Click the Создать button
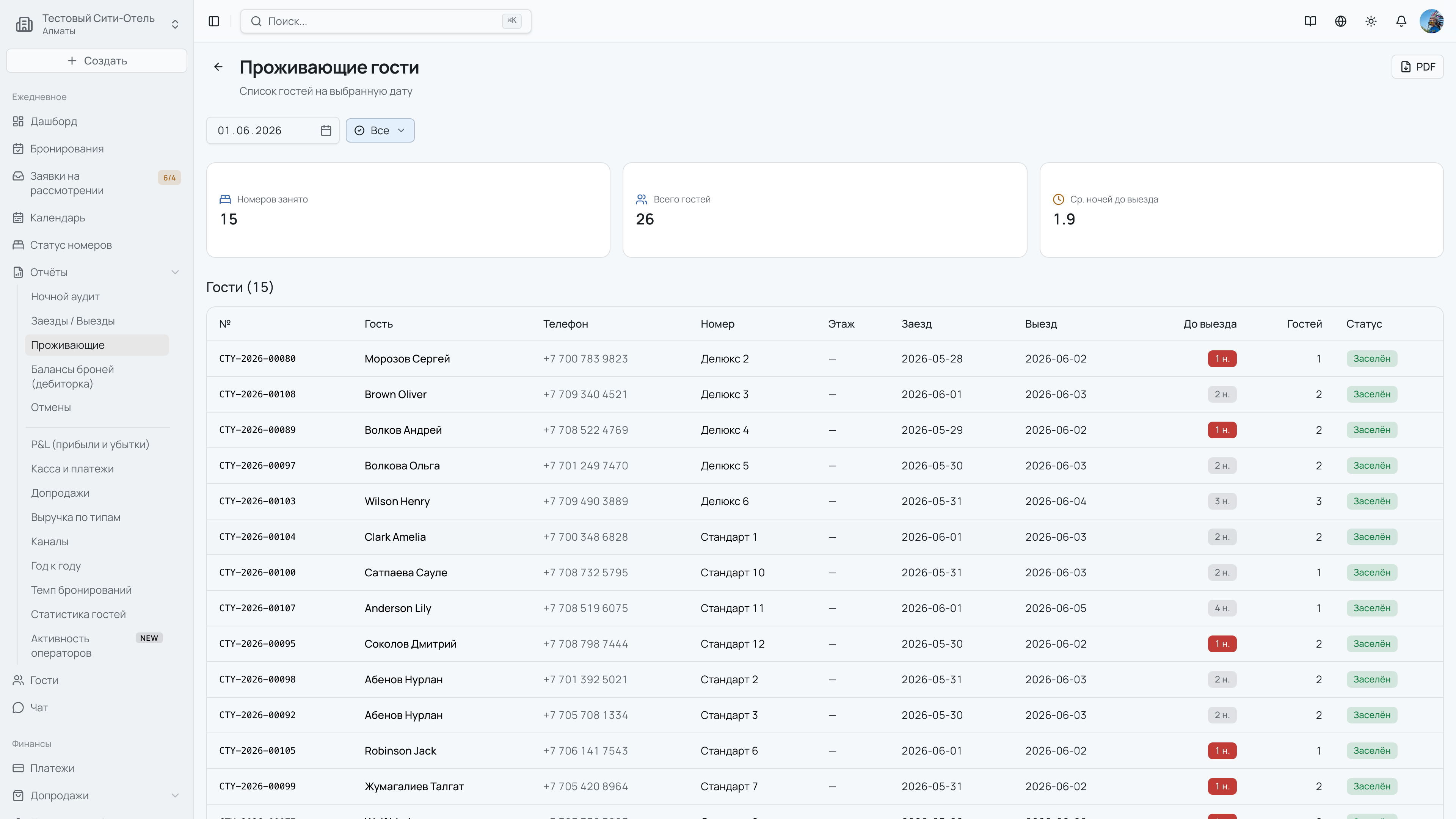This screenshot has height=819, width=1456. [97, 61]
